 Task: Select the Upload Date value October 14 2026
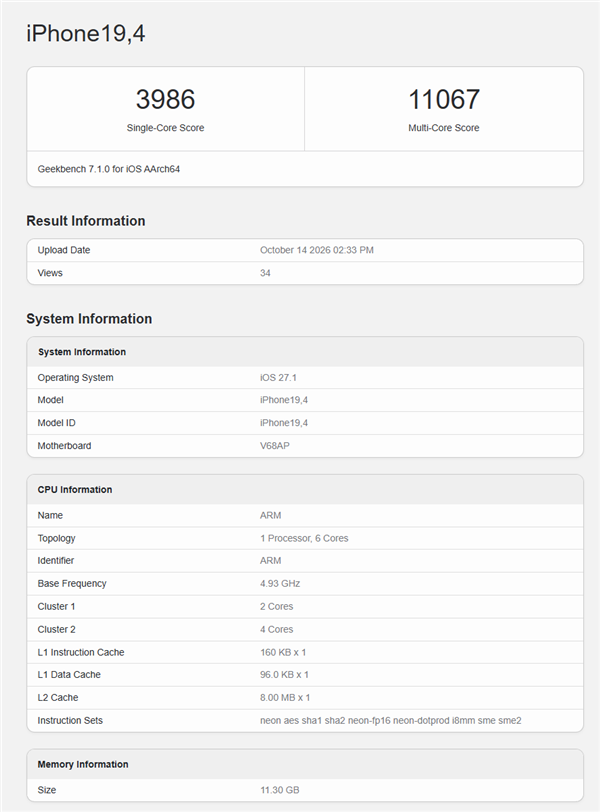(x=317, y=250)
